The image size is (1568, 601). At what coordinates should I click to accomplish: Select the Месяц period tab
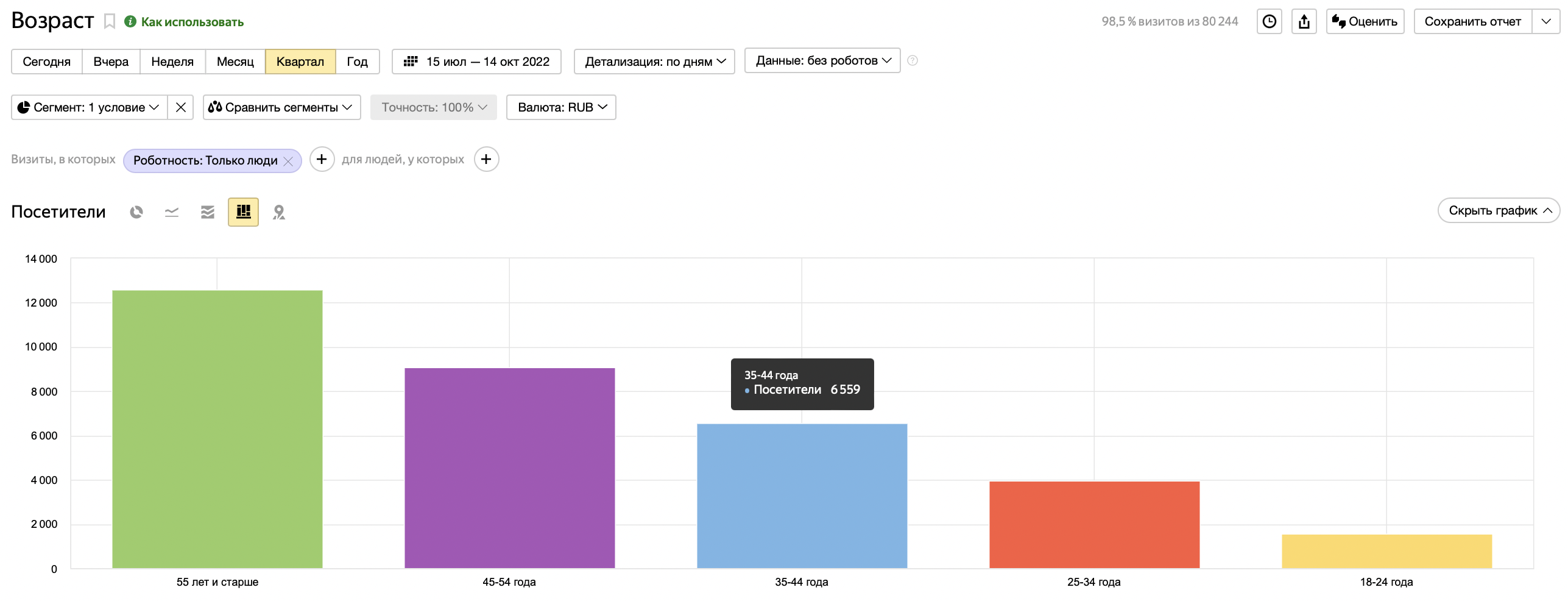[x=235, y=62]
